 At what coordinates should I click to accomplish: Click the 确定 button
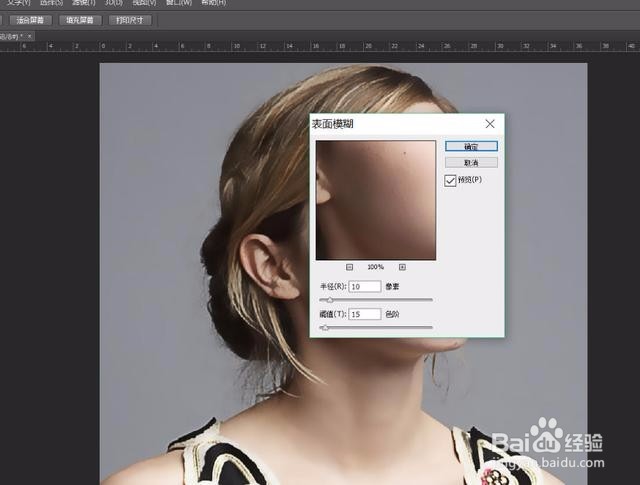[471, 146]
